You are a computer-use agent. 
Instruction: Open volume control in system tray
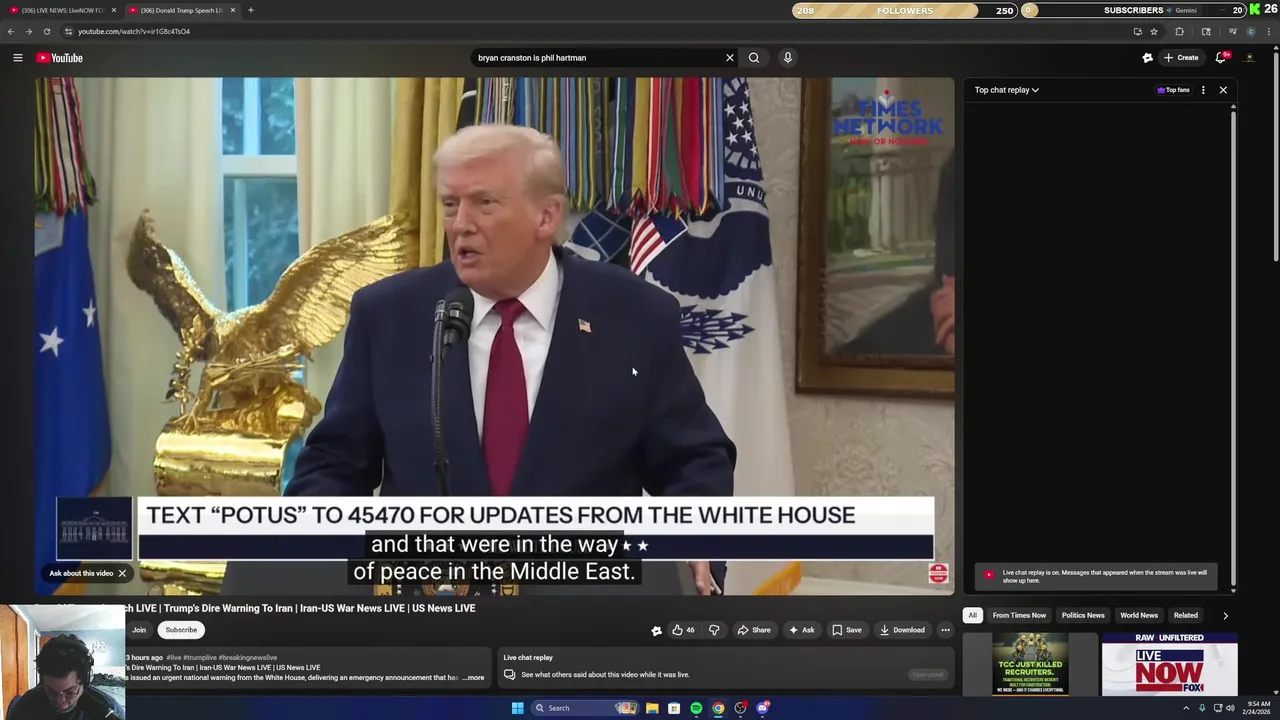coord(1230,708)
